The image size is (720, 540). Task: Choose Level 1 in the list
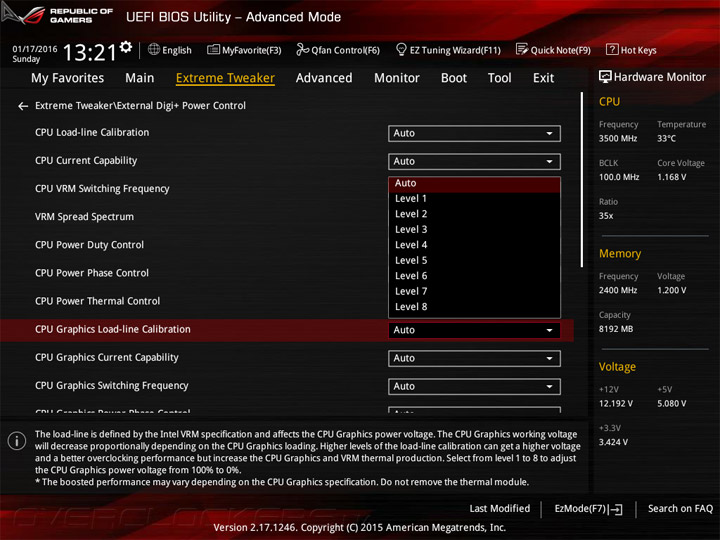(x=474, y=198)
